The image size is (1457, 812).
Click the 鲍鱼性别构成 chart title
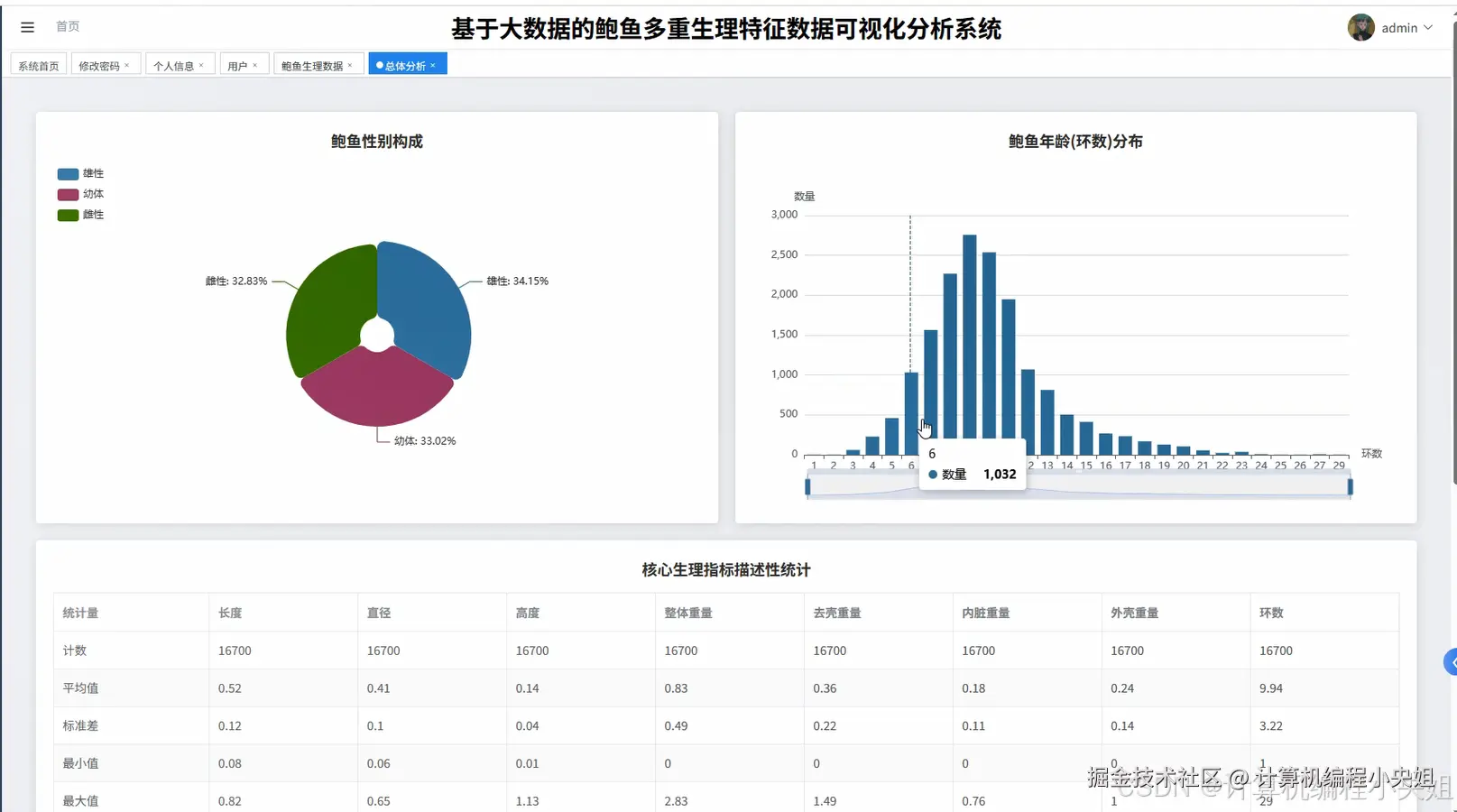tap(377, 141)
